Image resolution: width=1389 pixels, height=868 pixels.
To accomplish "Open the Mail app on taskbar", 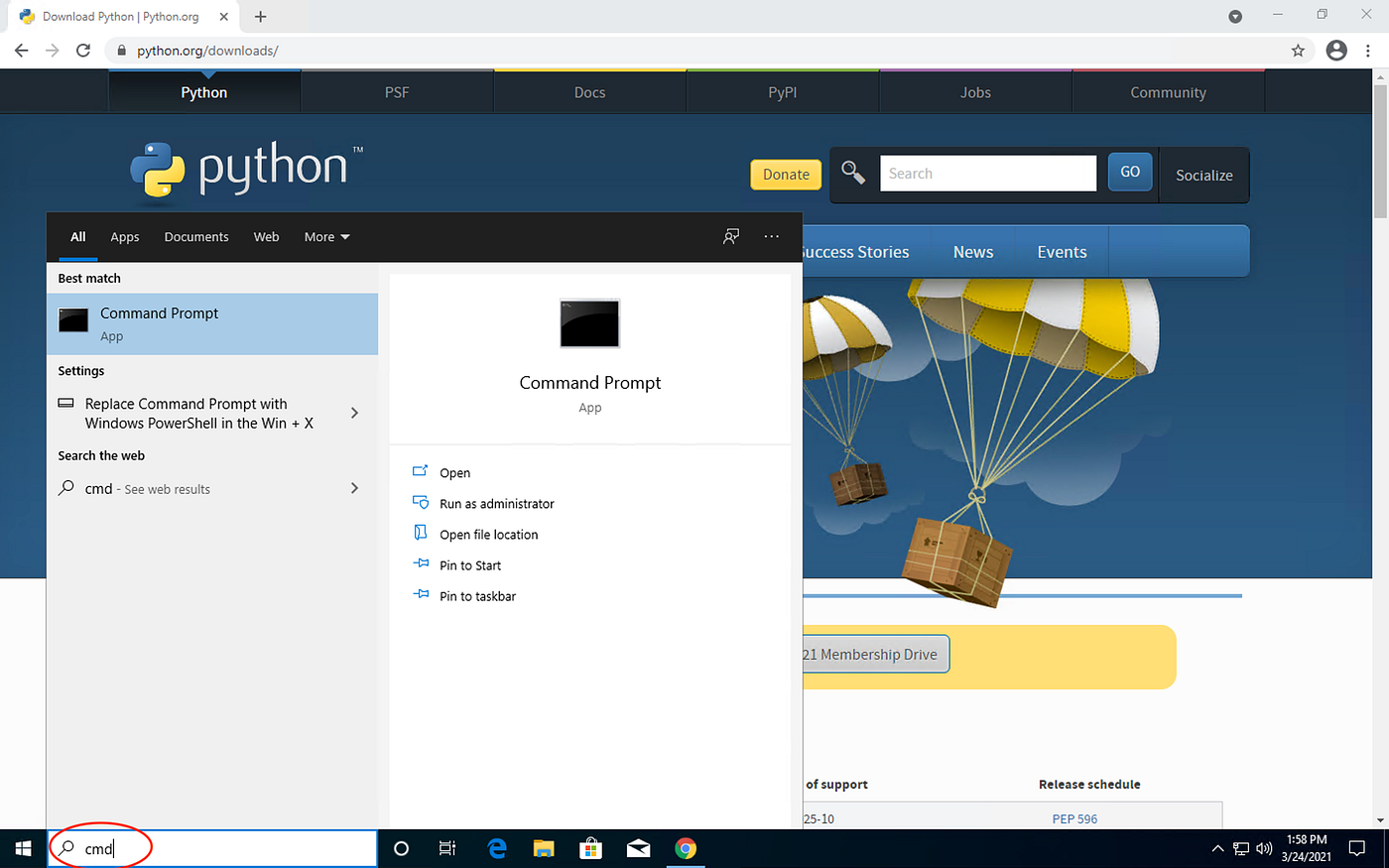I will 639,848.
